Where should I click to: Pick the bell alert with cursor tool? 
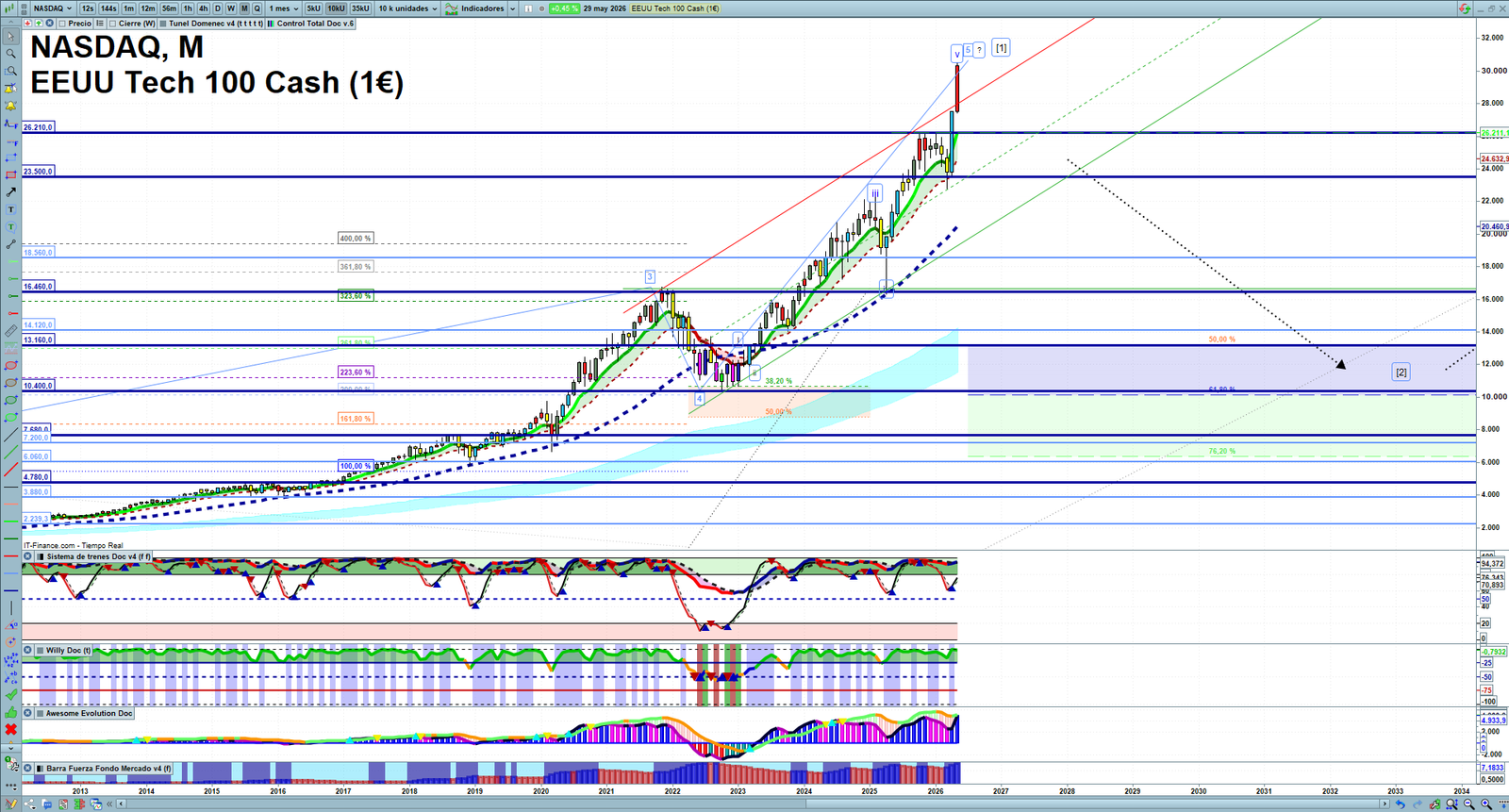(10, 89)
